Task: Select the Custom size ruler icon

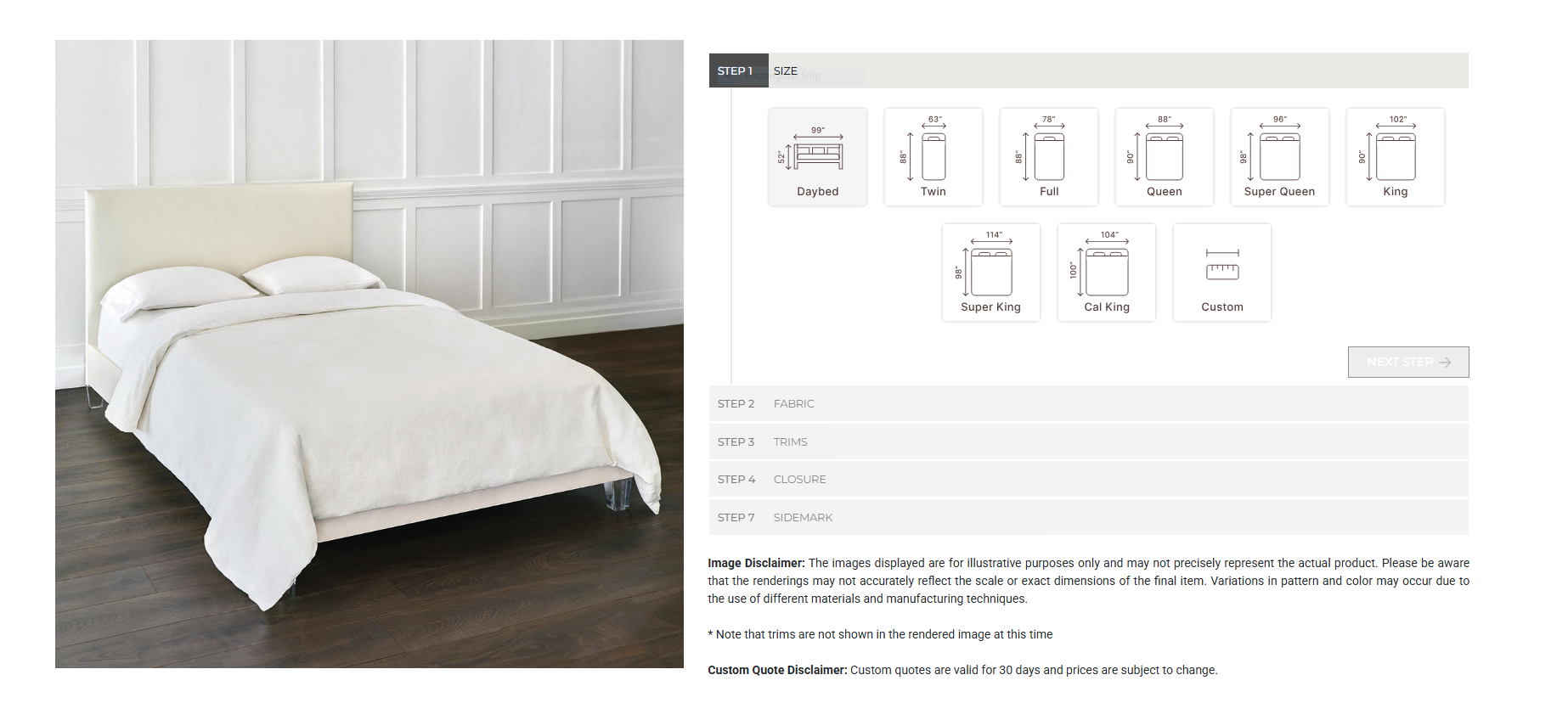Action: [1222, 265]
